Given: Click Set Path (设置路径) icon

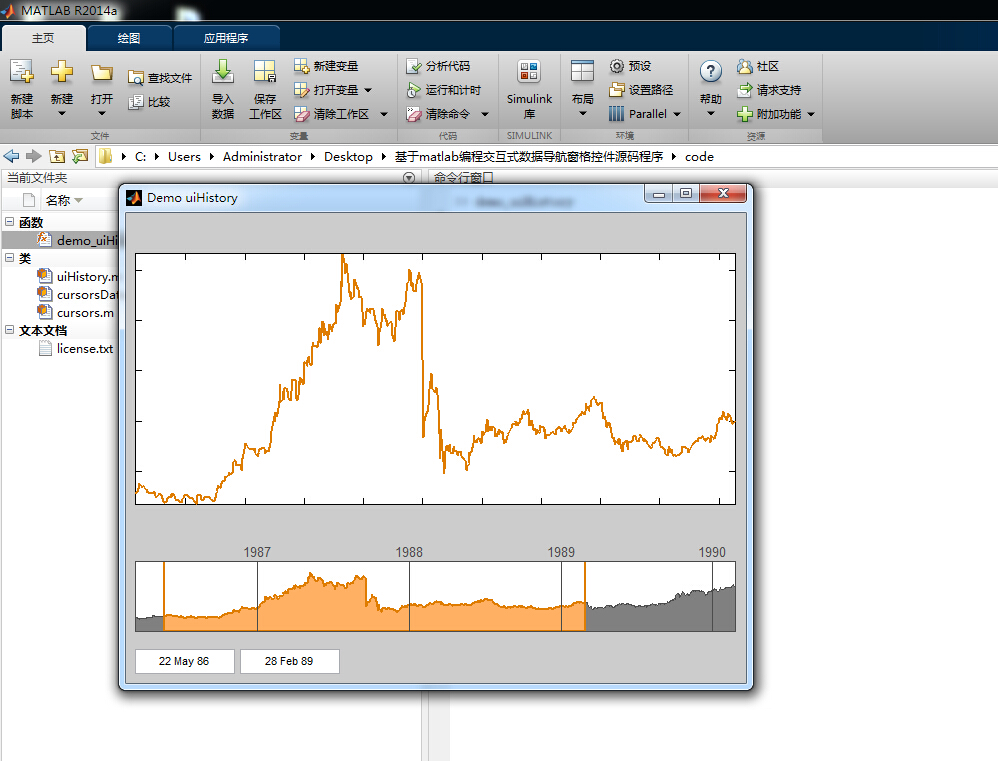Looking at the screenshot, I should 616,90.
